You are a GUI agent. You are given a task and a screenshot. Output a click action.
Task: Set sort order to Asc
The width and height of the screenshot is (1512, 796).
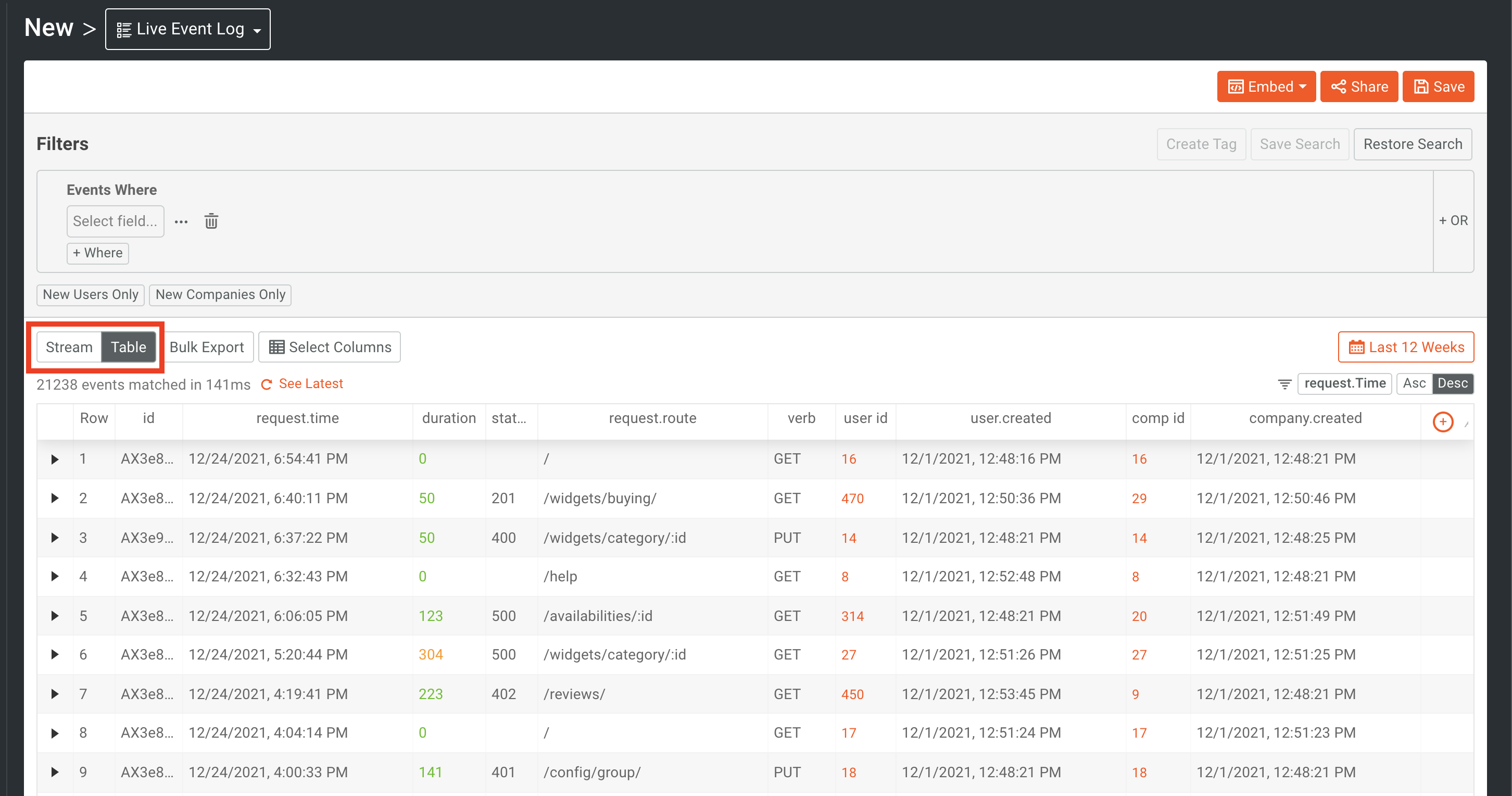click(1414, 383)
